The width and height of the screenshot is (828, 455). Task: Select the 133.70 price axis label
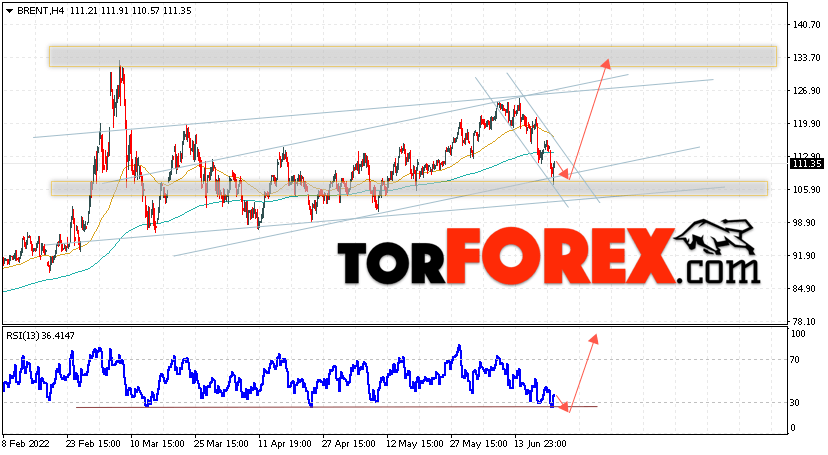pyautogui.click(x=806, y=58)
